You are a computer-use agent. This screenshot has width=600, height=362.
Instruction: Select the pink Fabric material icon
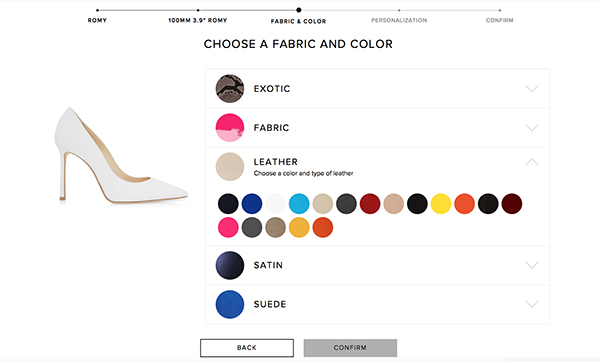point(230,127)
